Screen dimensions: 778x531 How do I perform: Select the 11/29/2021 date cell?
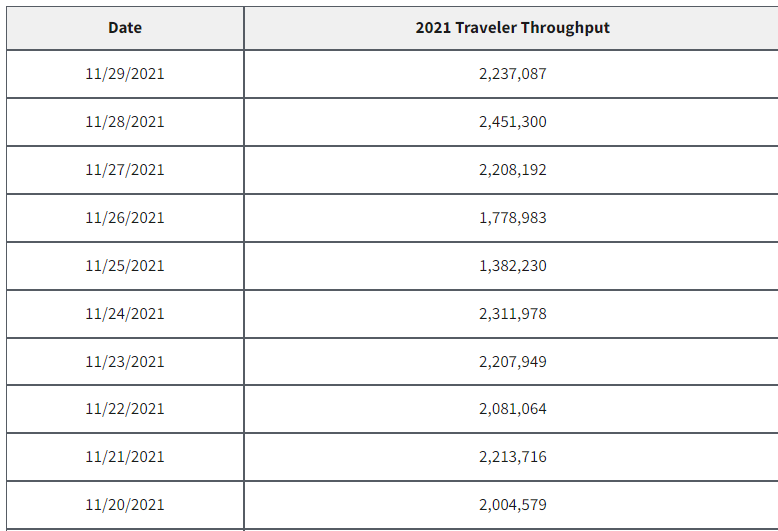125,74
